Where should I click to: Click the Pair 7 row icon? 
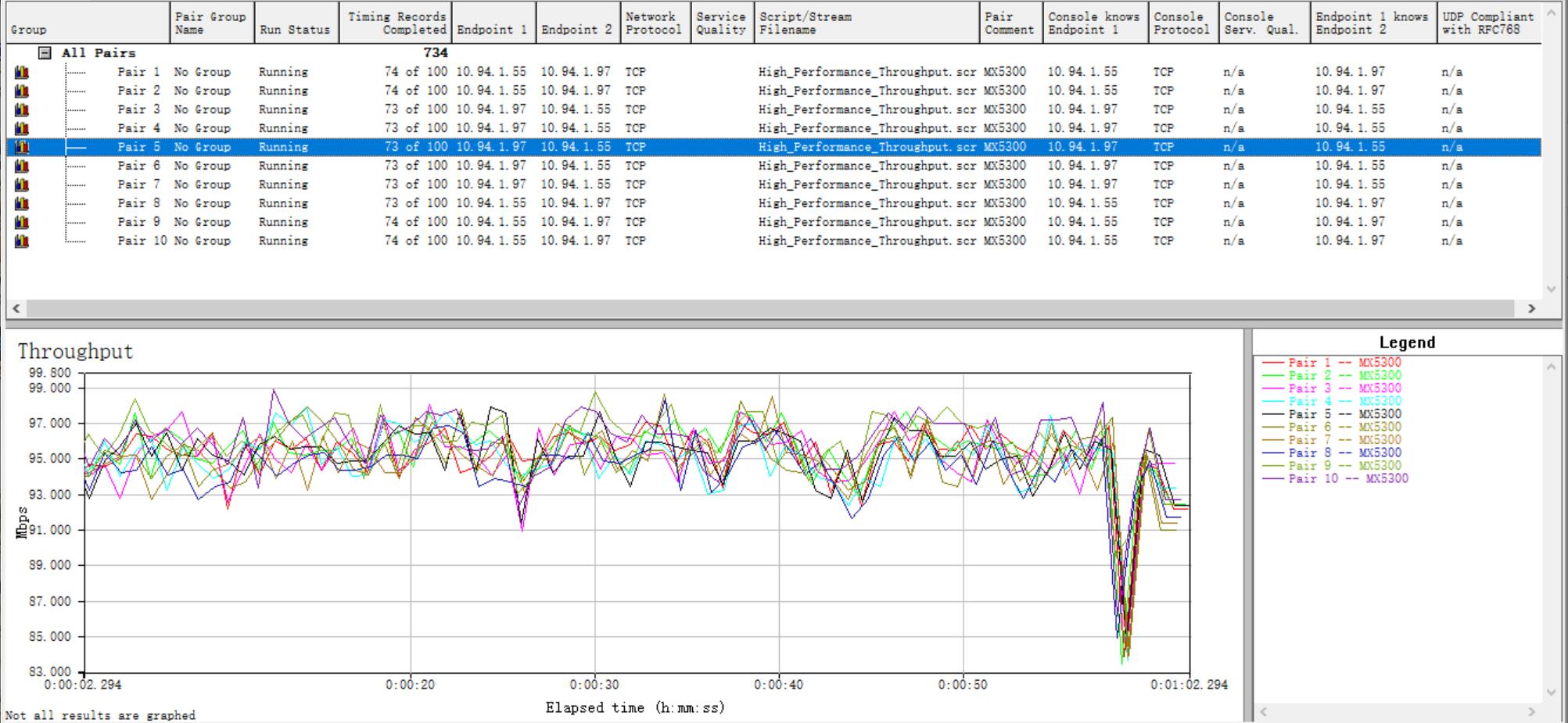[x=22, y=184]
